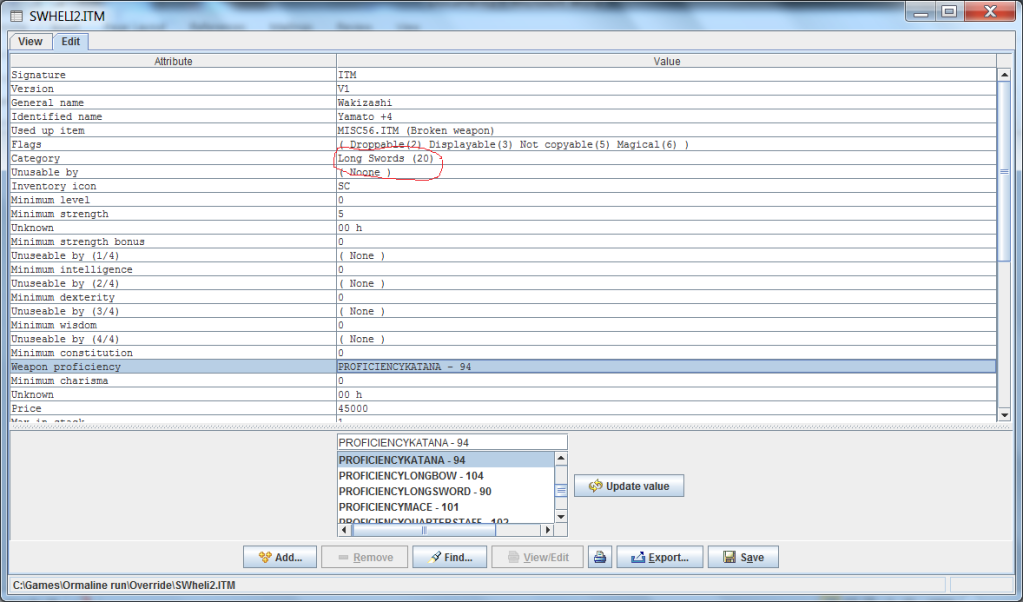Choose PROFICIENCYLONGSWORD - 90 option

415,491
